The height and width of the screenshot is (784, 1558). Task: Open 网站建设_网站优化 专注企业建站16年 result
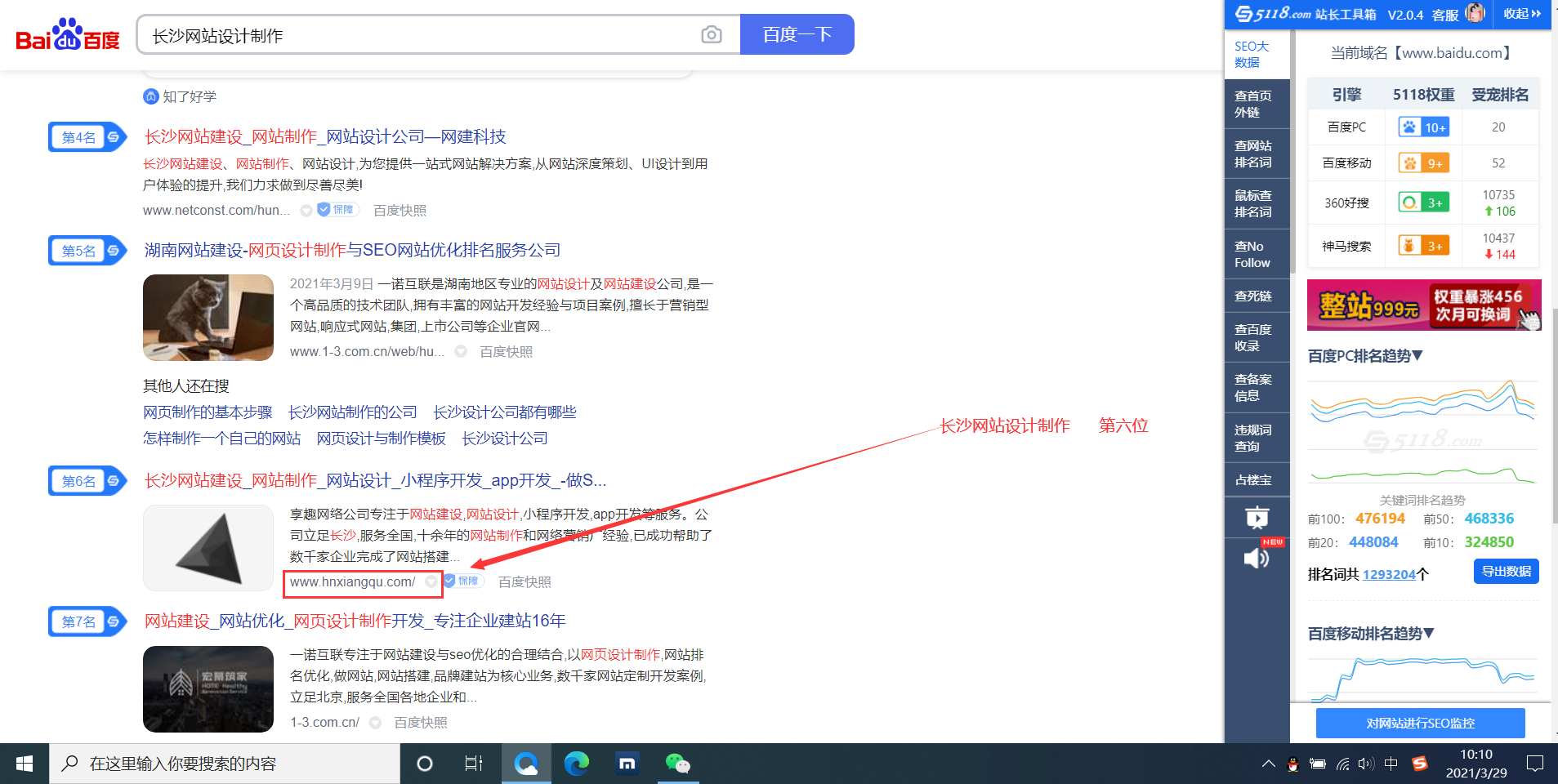[355, 621]
